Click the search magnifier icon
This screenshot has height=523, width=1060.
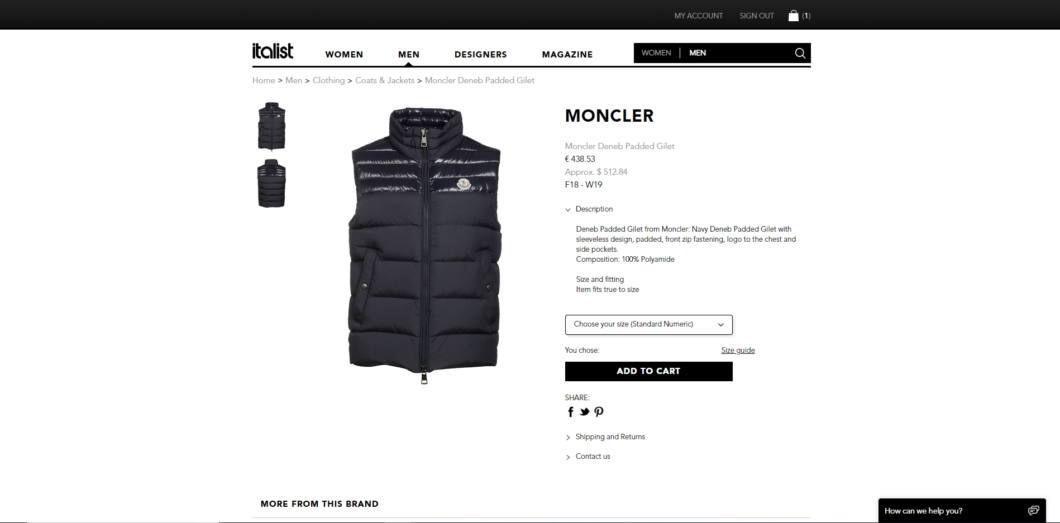800,53
